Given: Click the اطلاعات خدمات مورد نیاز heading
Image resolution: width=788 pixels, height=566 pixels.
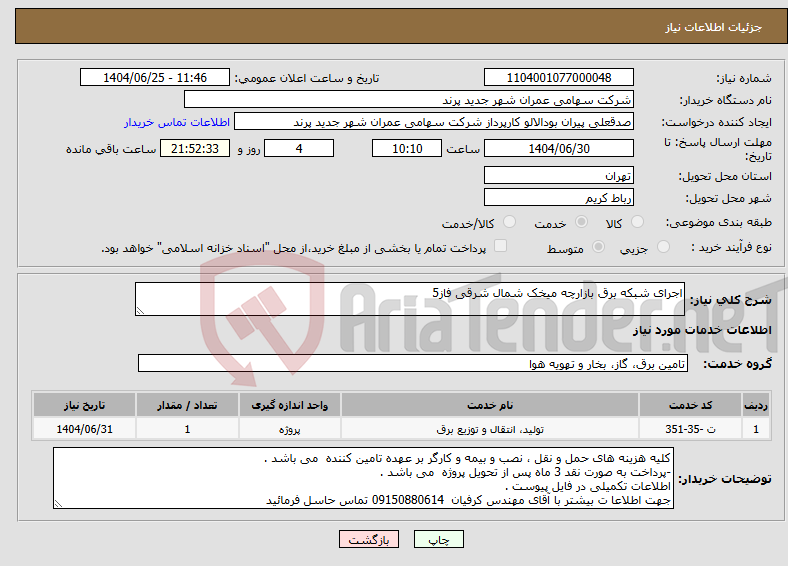Looking at the screenshot, I should pyautogui.click(x=702, y=330).
